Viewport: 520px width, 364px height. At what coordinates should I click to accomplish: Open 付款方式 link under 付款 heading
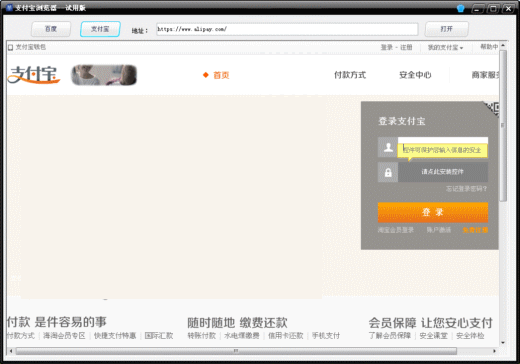(x=21, y=335)
